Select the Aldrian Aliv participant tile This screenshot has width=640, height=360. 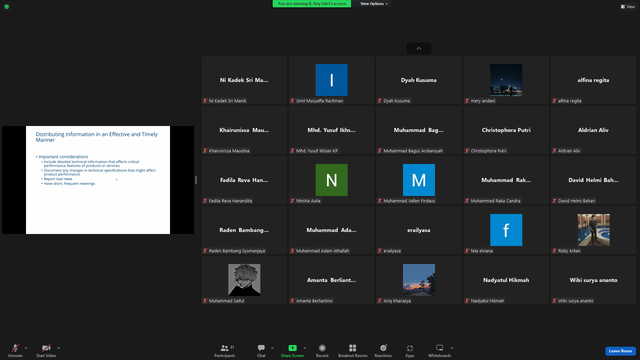593,130
